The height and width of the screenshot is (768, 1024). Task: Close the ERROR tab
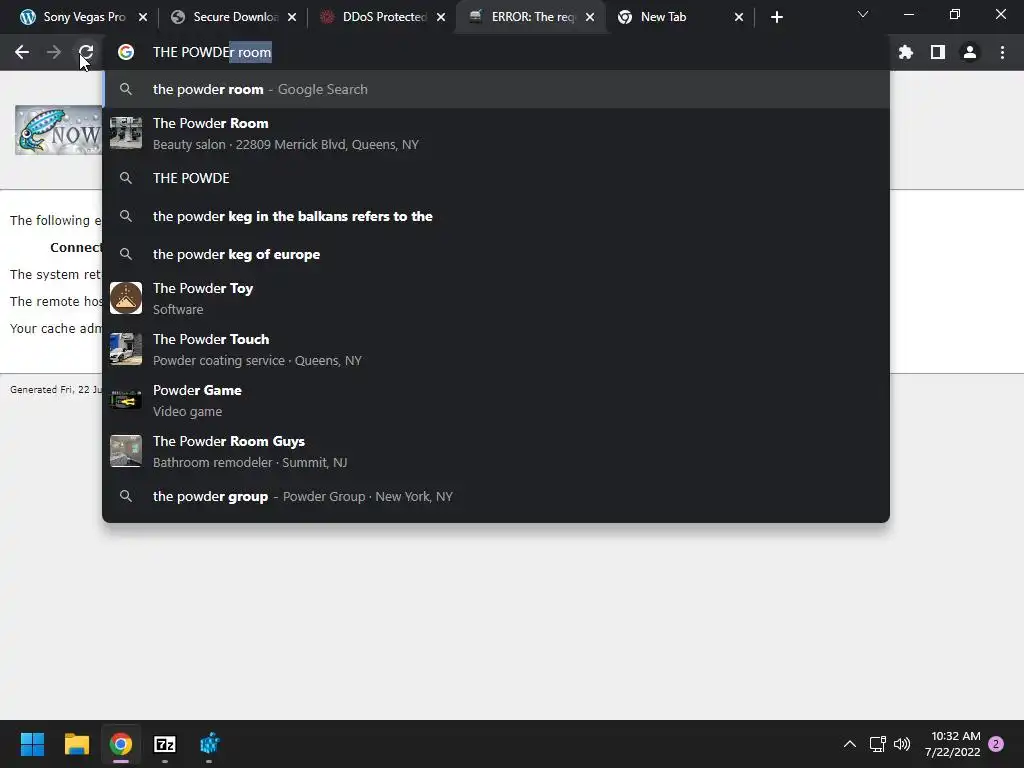tap(590, 18)
